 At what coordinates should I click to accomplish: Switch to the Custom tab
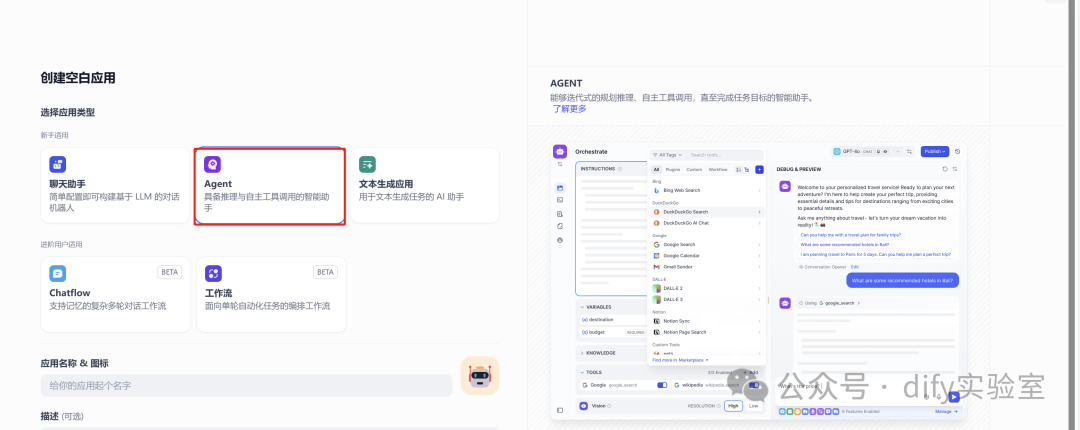click(694, 170)
